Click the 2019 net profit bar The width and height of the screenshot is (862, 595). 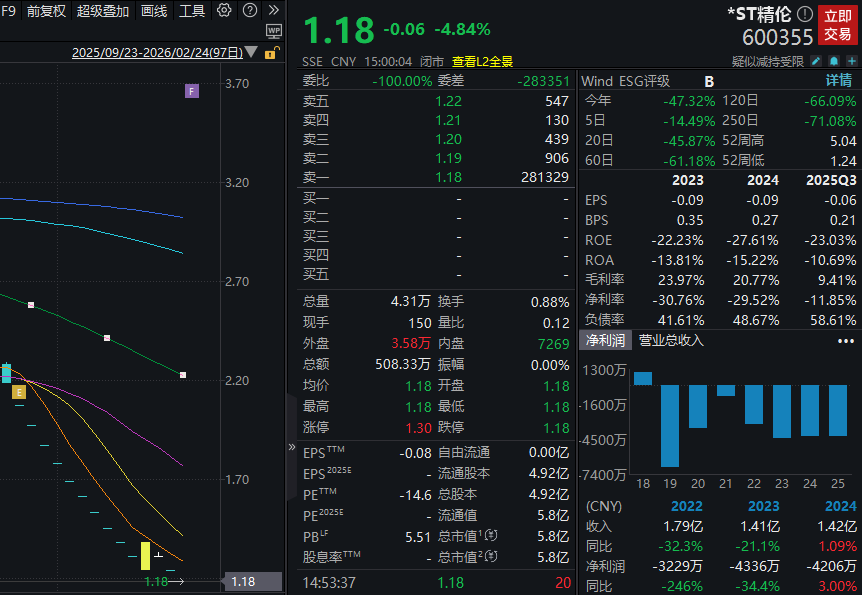670,426
